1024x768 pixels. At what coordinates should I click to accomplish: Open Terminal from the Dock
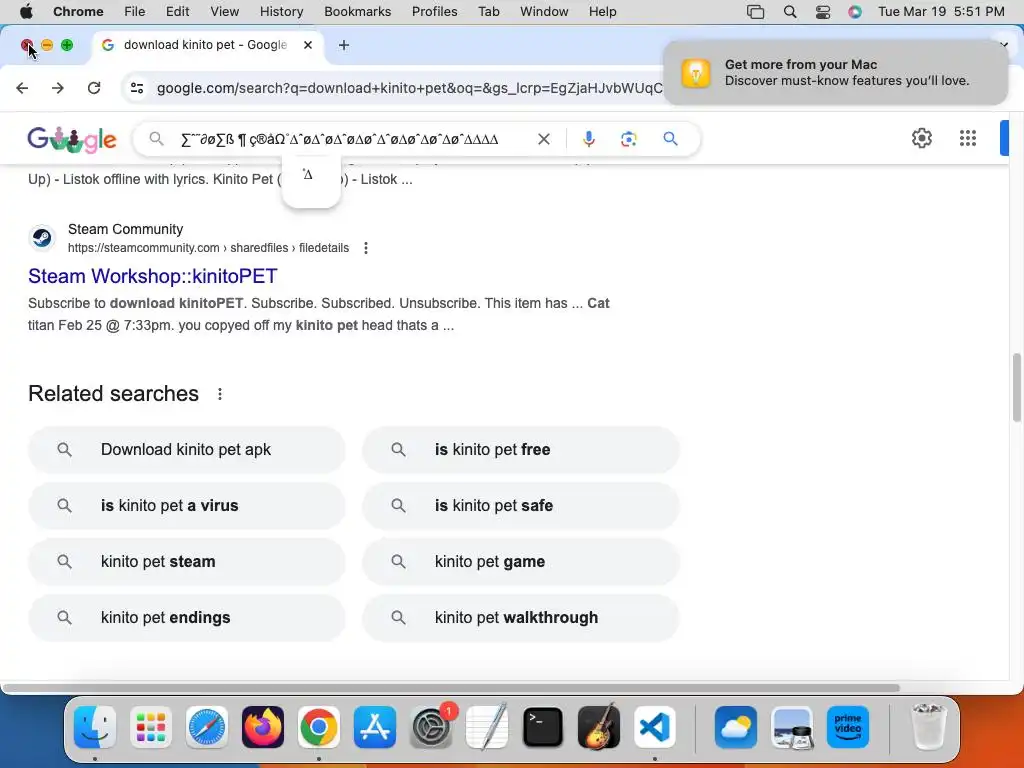543,727
